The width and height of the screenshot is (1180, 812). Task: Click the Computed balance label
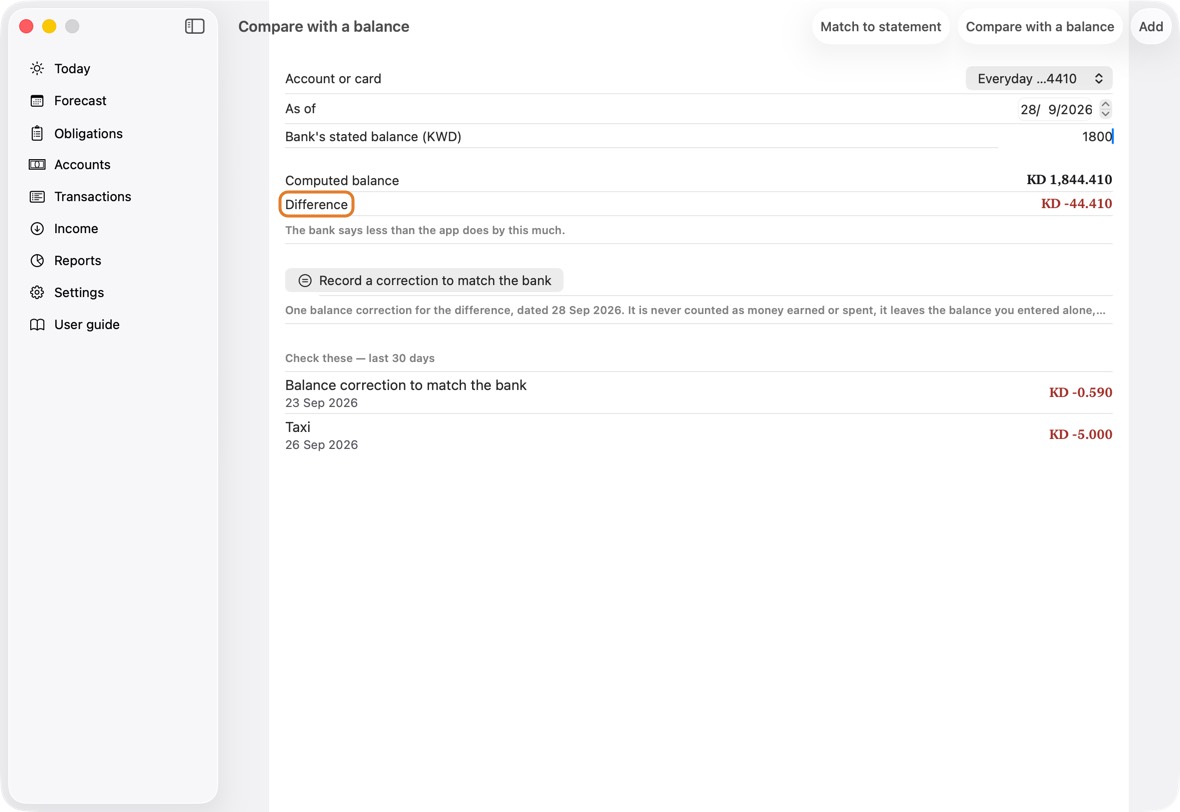pyautogui.click(x=342, y=181)
